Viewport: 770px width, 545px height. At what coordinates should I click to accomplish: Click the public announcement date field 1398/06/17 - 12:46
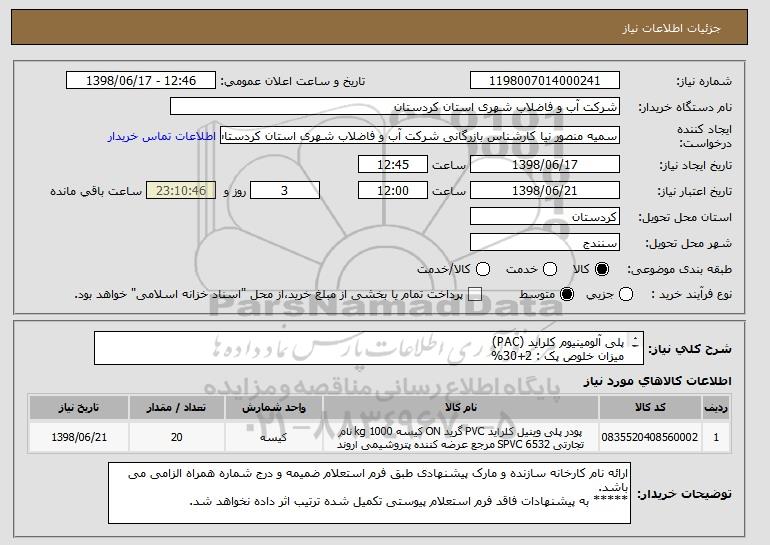[141, 81]
